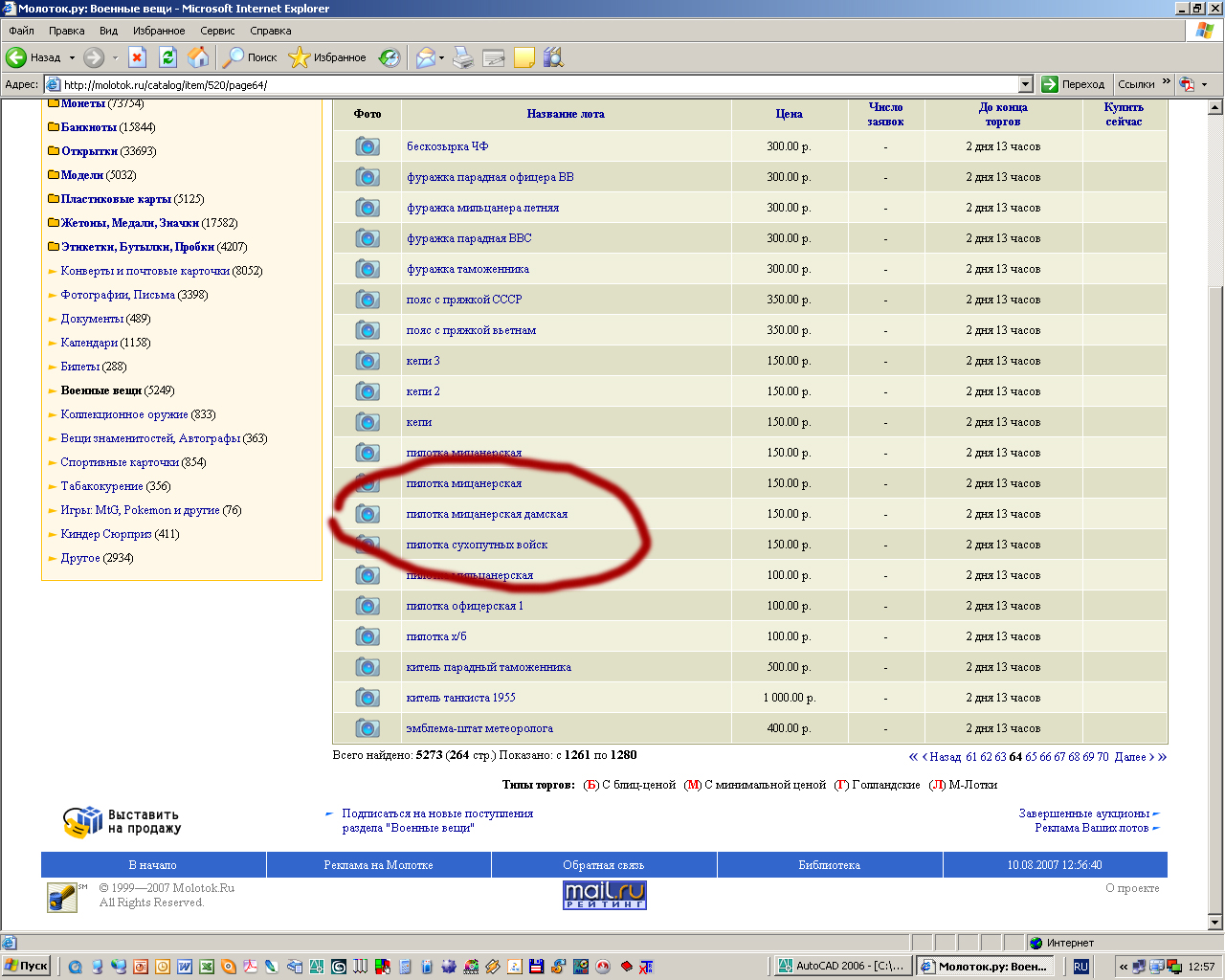
Task: Click the mail.ru рейтинг banner
Action: point(605,895)
